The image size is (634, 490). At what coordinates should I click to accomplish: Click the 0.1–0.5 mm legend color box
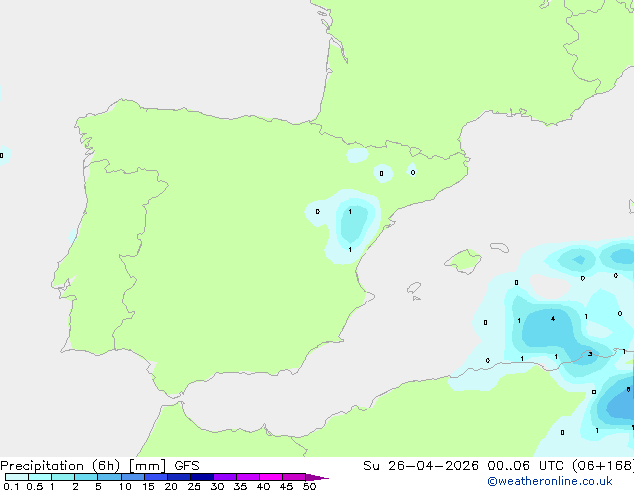(x=17, y=477)
